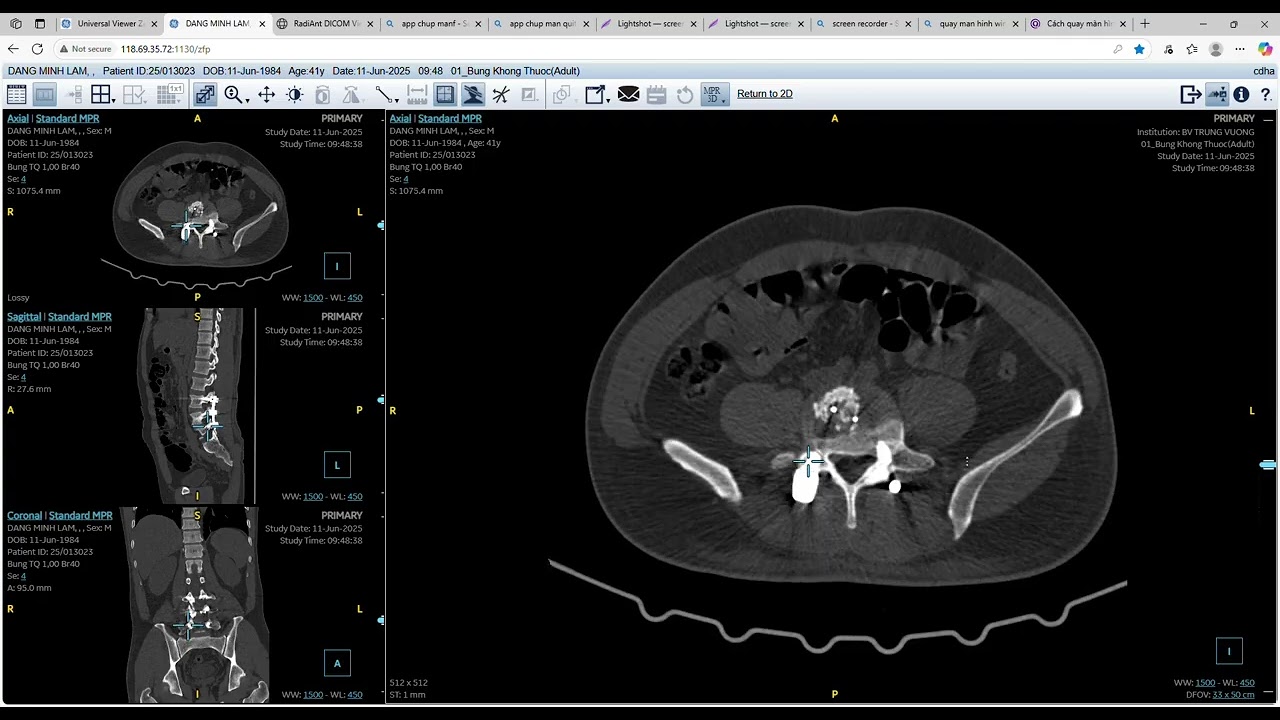Click series number 4 in main view

(x=406, y=179)
